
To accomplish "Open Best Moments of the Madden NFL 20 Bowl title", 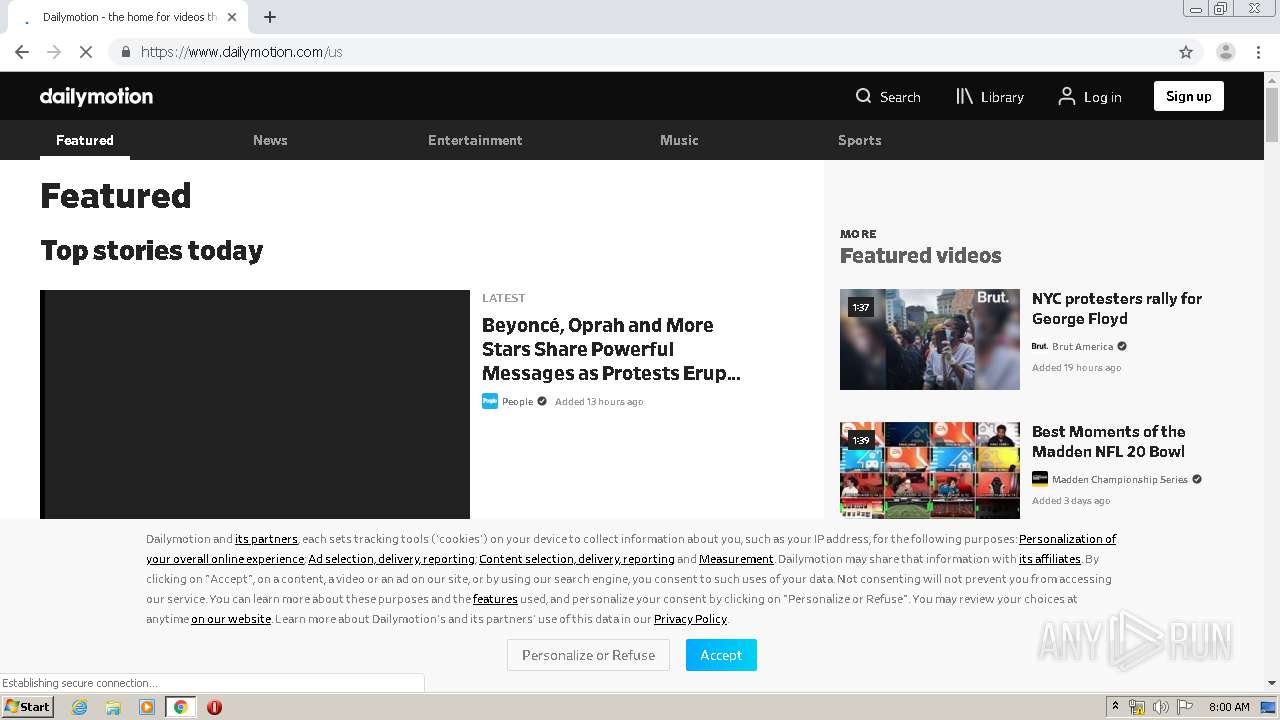I will 1109,441.
